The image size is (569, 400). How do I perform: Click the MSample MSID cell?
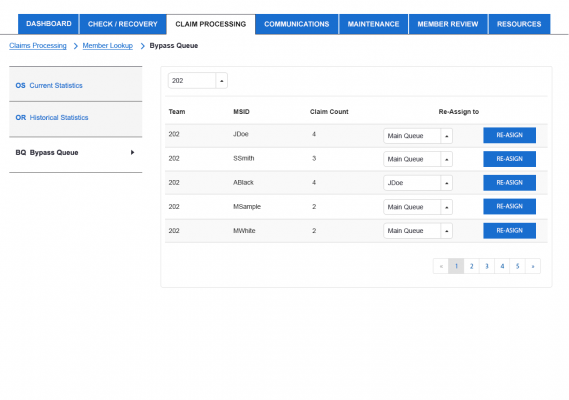tap(247, 207)
